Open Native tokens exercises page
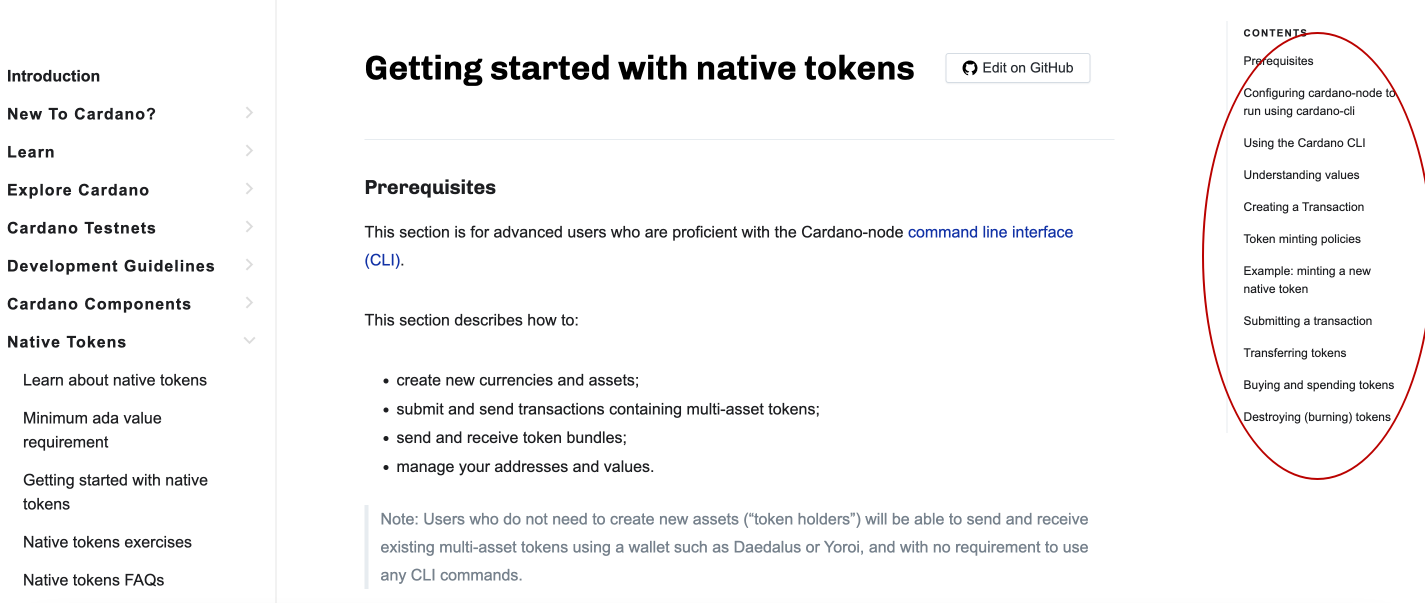1425x603 pixels. click(x=107, y=542)
